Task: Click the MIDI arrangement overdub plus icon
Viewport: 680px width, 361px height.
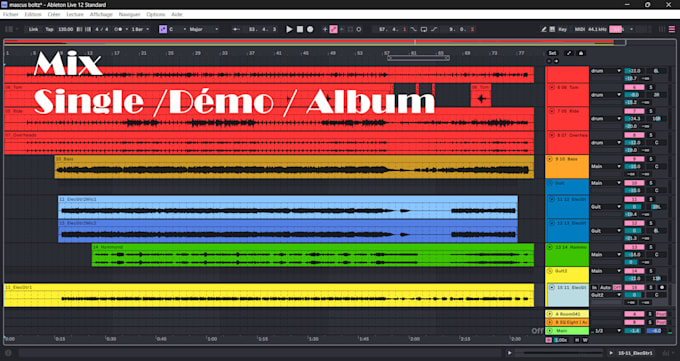Action: click(x=325, y=30)
